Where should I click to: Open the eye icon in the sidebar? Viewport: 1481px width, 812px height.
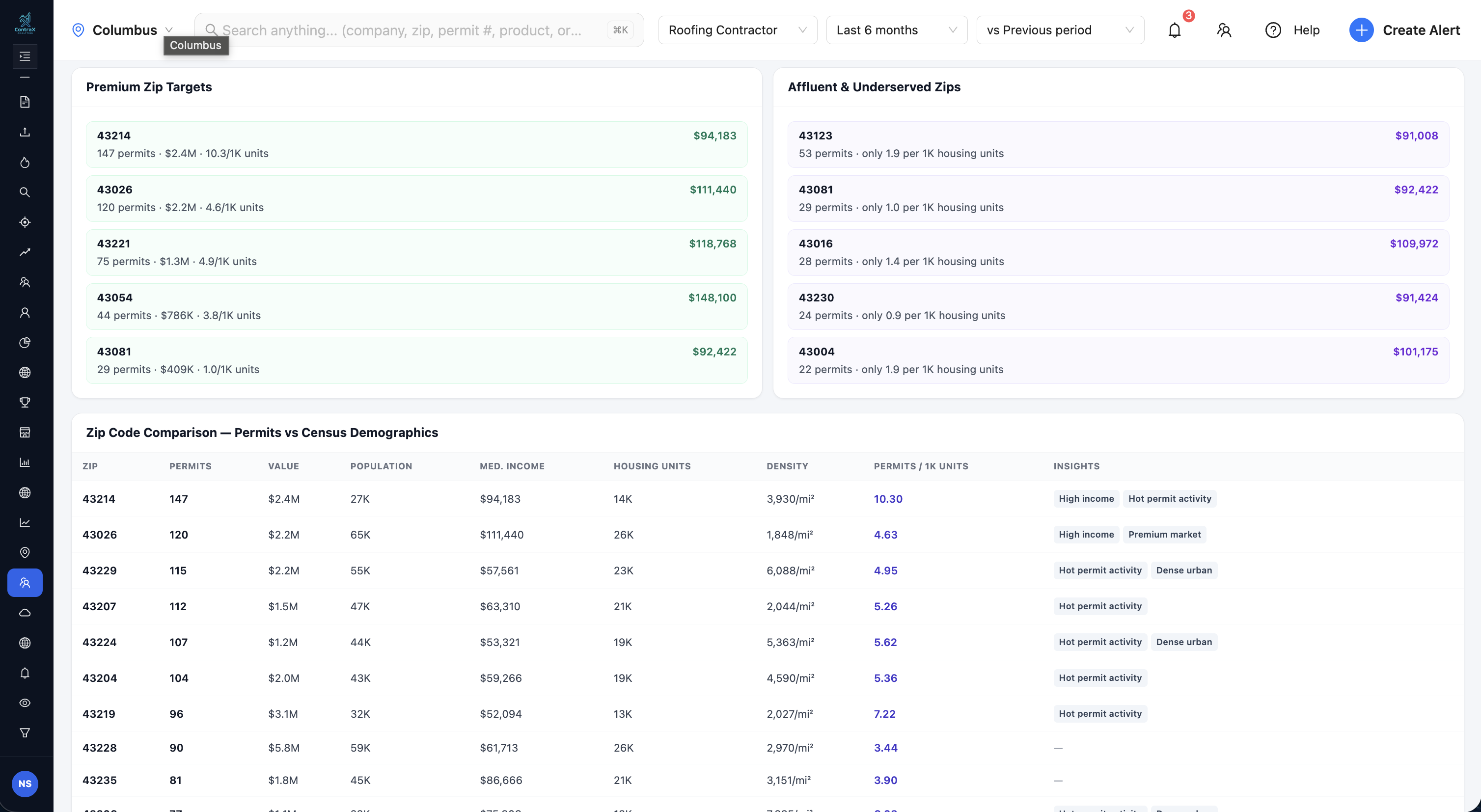click(x=25, y=703)
